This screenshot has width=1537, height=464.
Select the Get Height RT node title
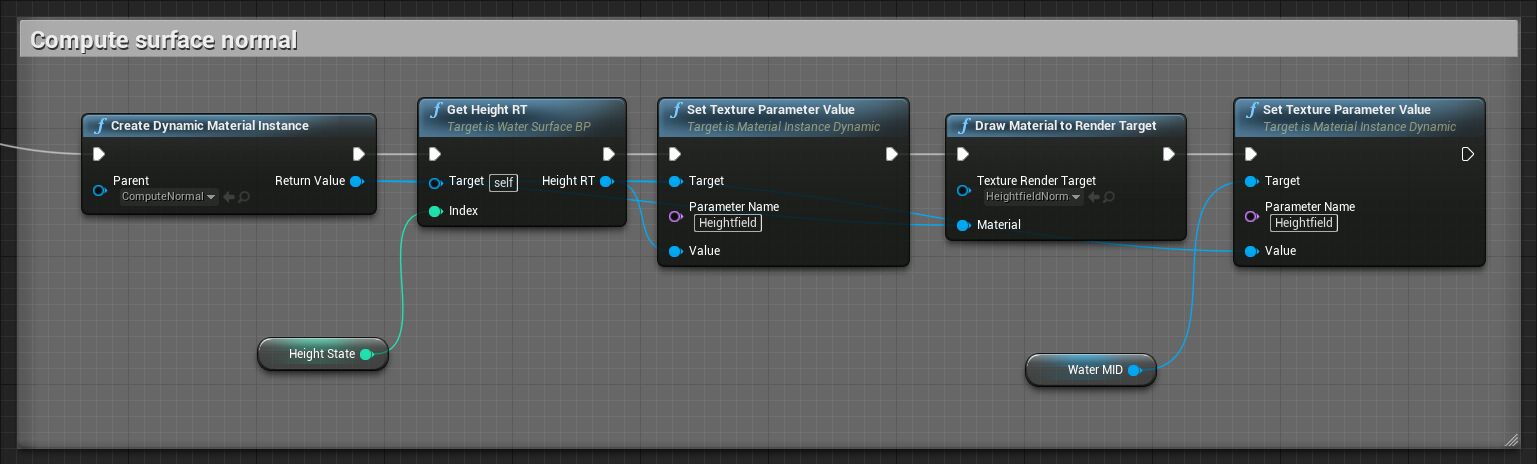[x=487, y=109]
